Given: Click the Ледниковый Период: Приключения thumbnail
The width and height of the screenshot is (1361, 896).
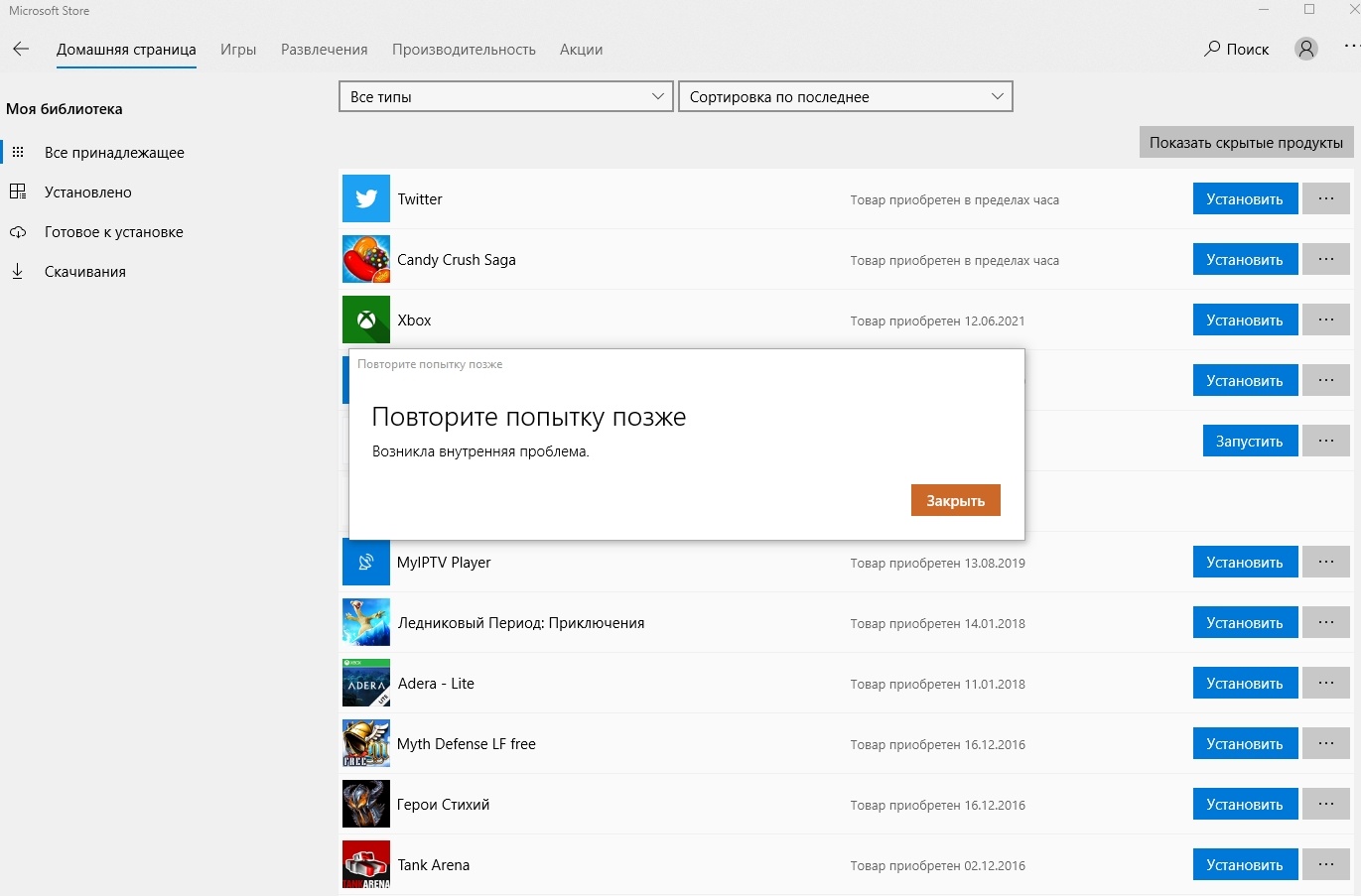Looking at the screenshot, I should (x=366, y=622).
